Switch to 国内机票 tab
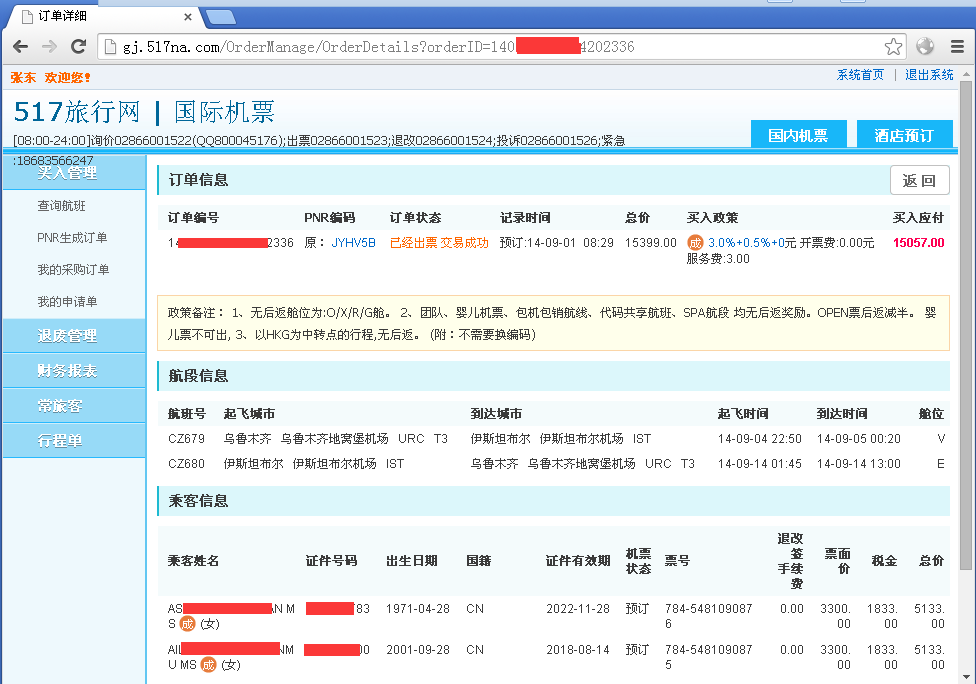 point(799,134)
